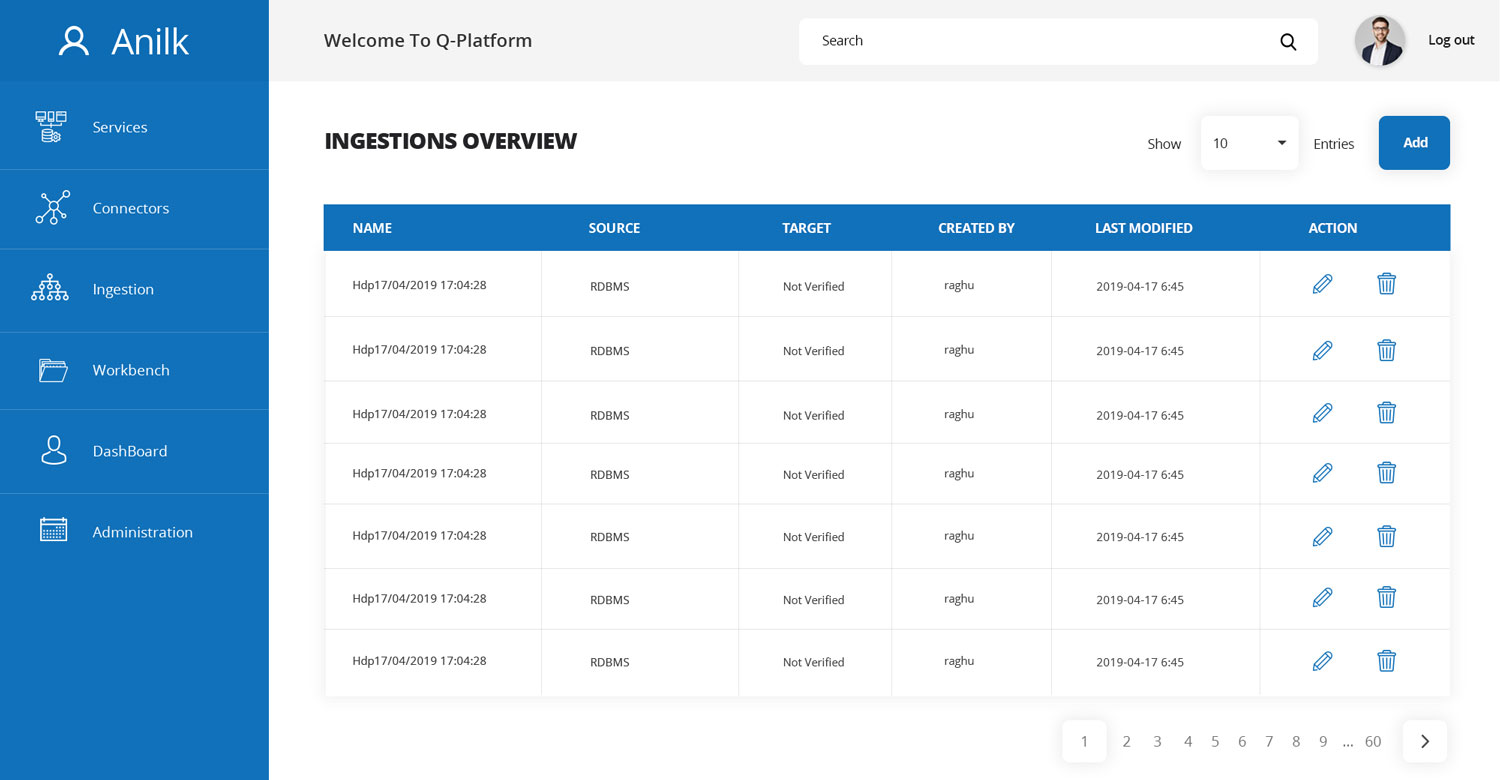The width and height of the screenshot is (1500, 780).
Task: Click the ACTION column header
Action: [x=1333, y=228]
